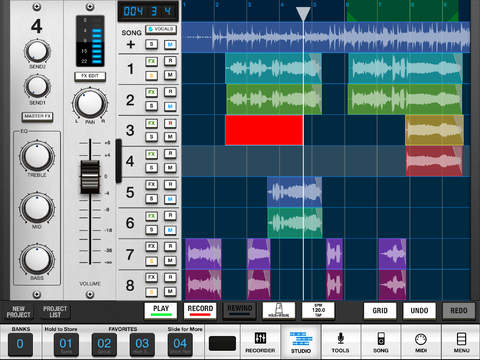480x360 pixels.
Task: Open FX for track 7
Action: [x=151, y=247]
